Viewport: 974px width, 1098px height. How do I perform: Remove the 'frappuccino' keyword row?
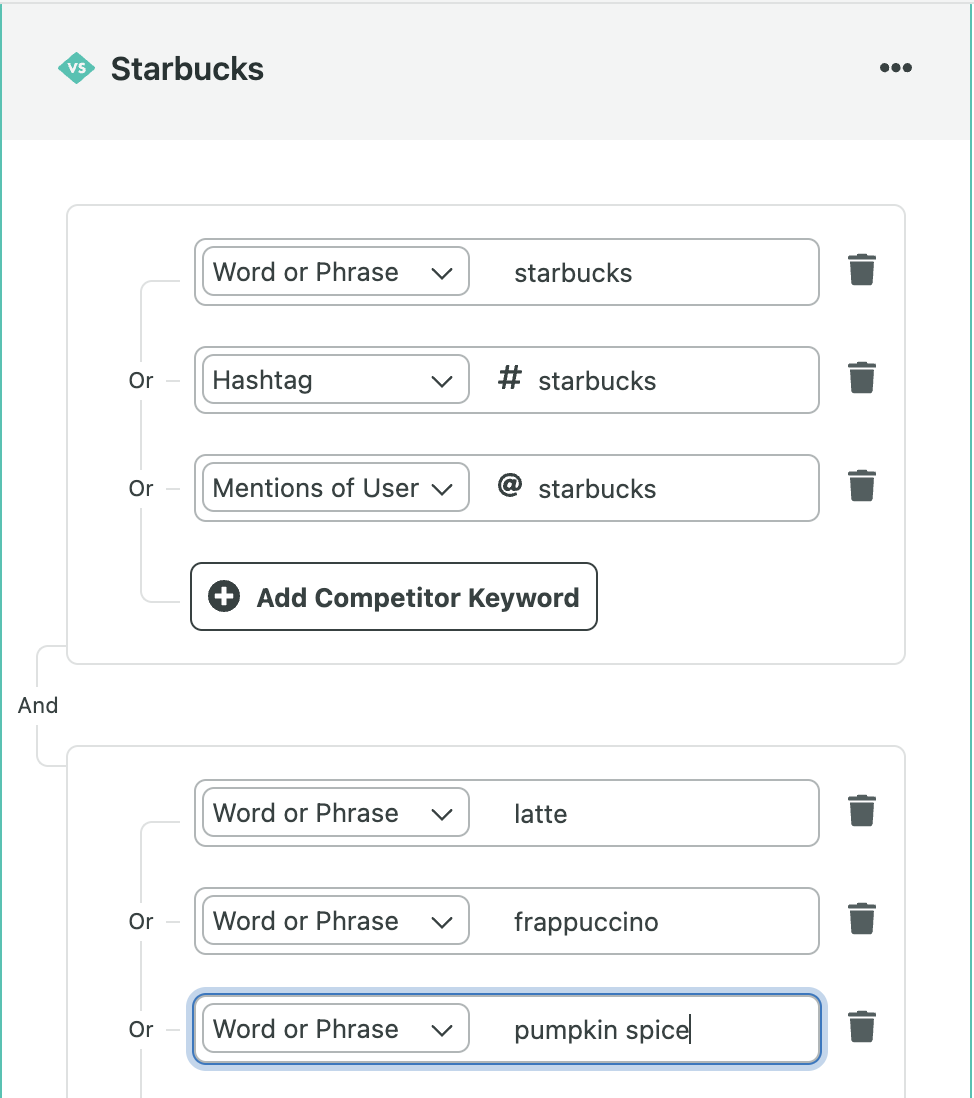point(862,919)
